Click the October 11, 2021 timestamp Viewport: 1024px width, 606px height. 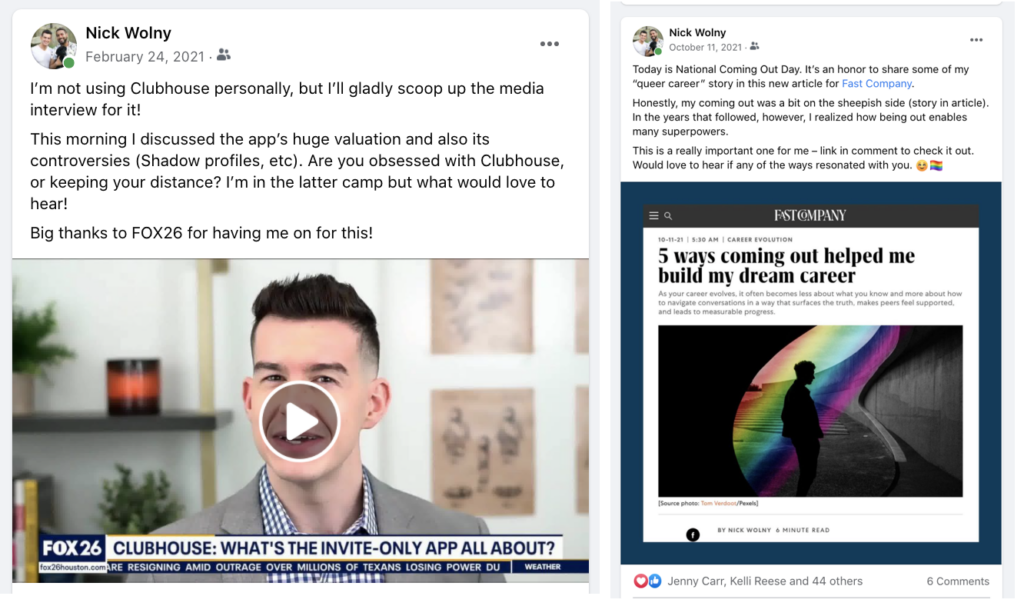point(705,46)
